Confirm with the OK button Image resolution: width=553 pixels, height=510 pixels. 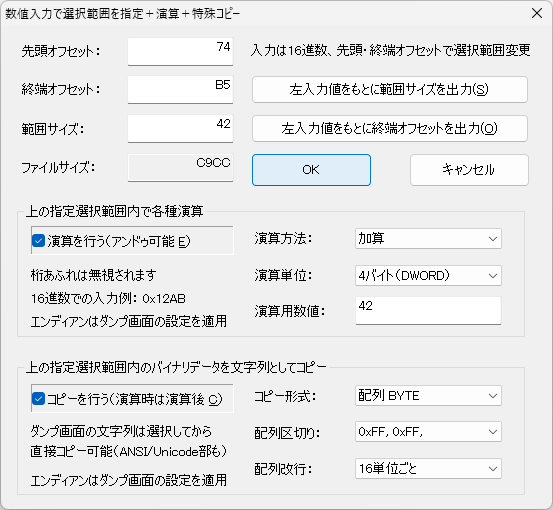click(311, 170)
